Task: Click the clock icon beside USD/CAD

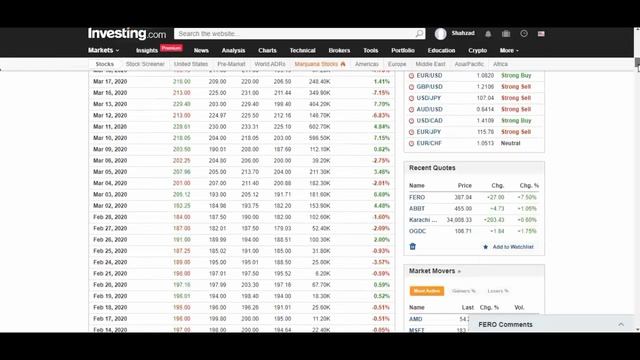Action: pos(411,121)
